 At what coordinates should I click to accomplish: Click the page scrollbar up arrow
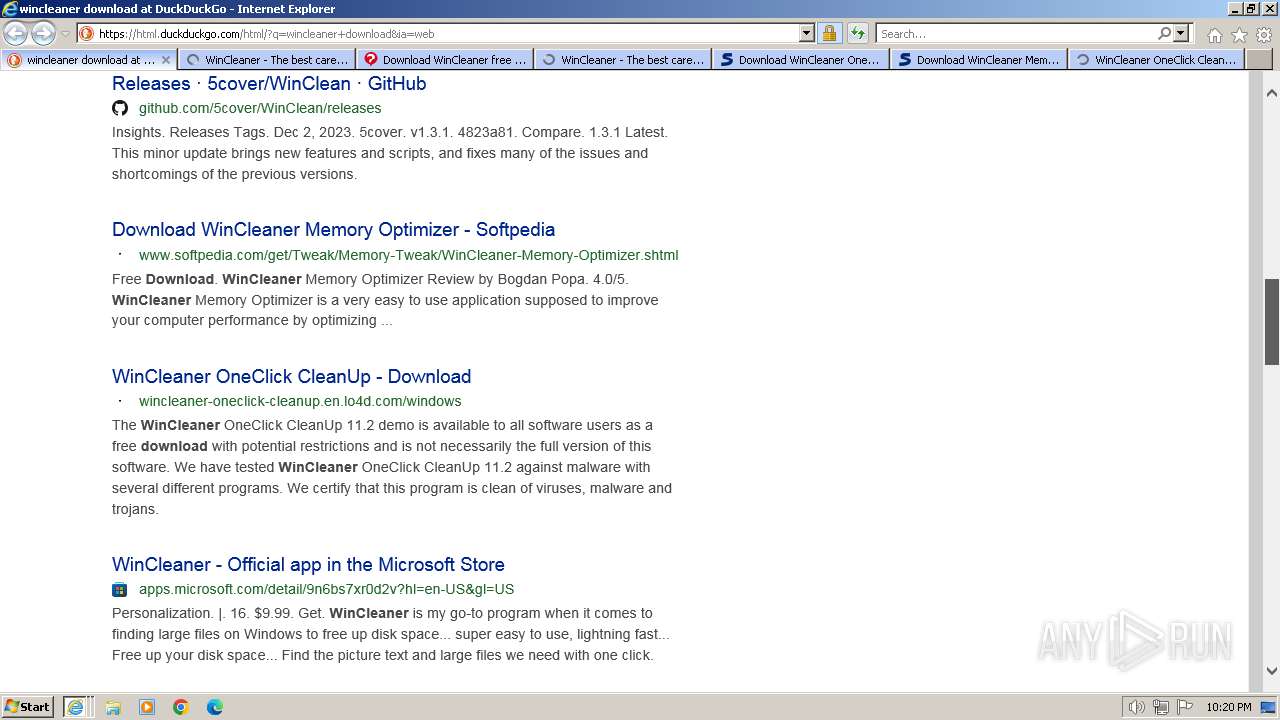click(1272, 93)
